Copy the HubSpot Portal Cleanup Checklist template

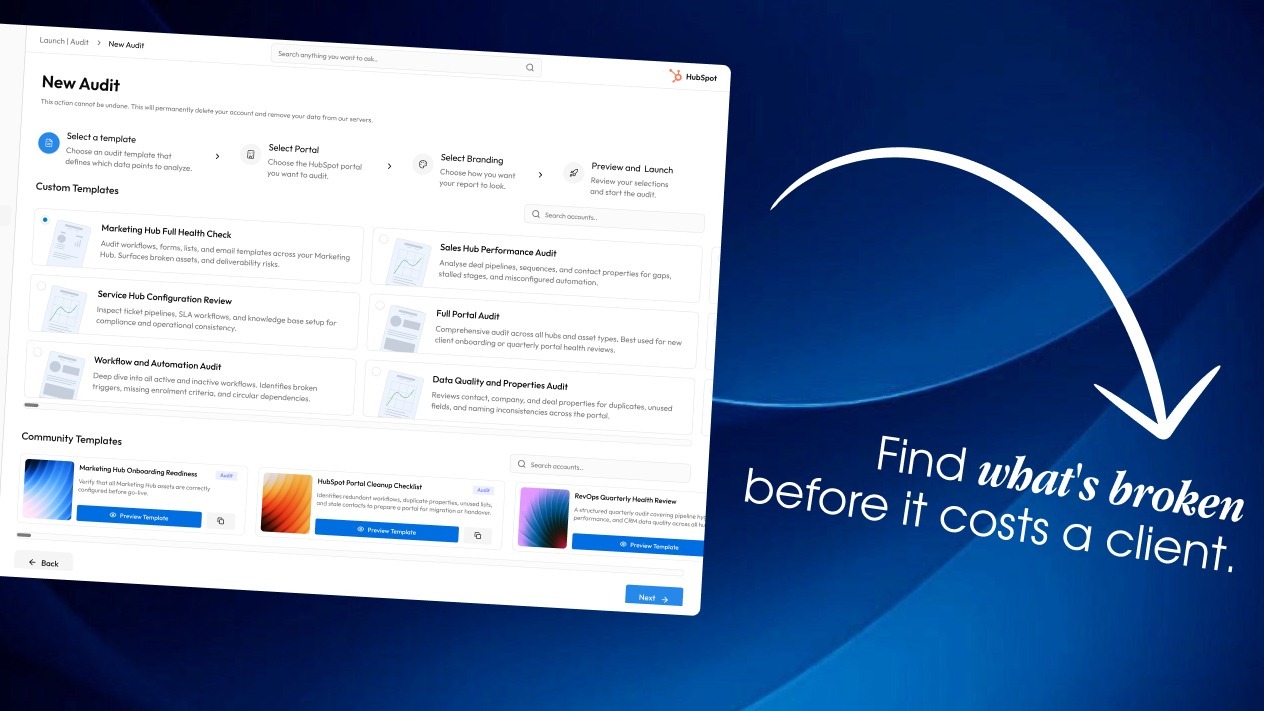[x=477, y=536]
